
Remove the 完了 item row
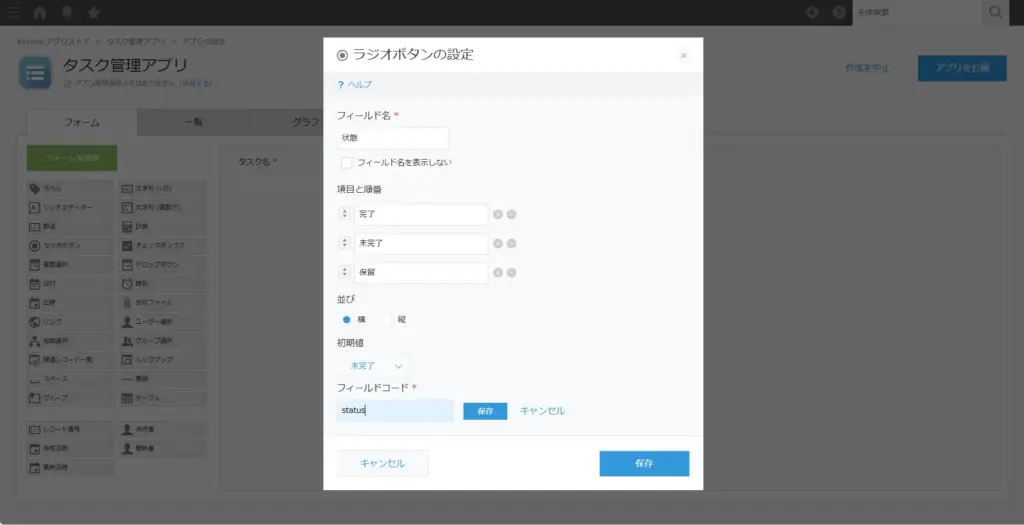pos(511,214)
